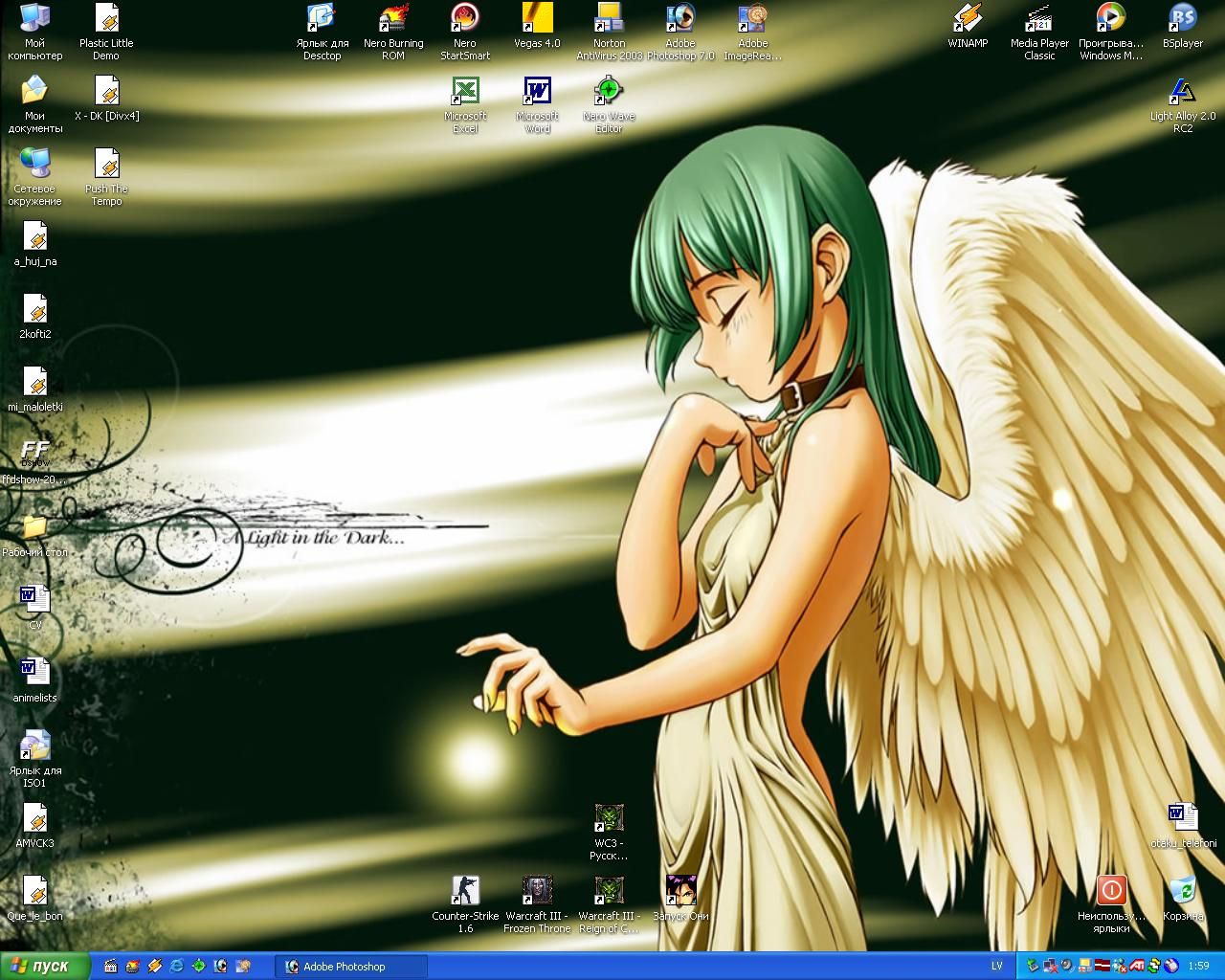Open the Неиспользуемые ярлыки icon

(x=1111, y=904)
